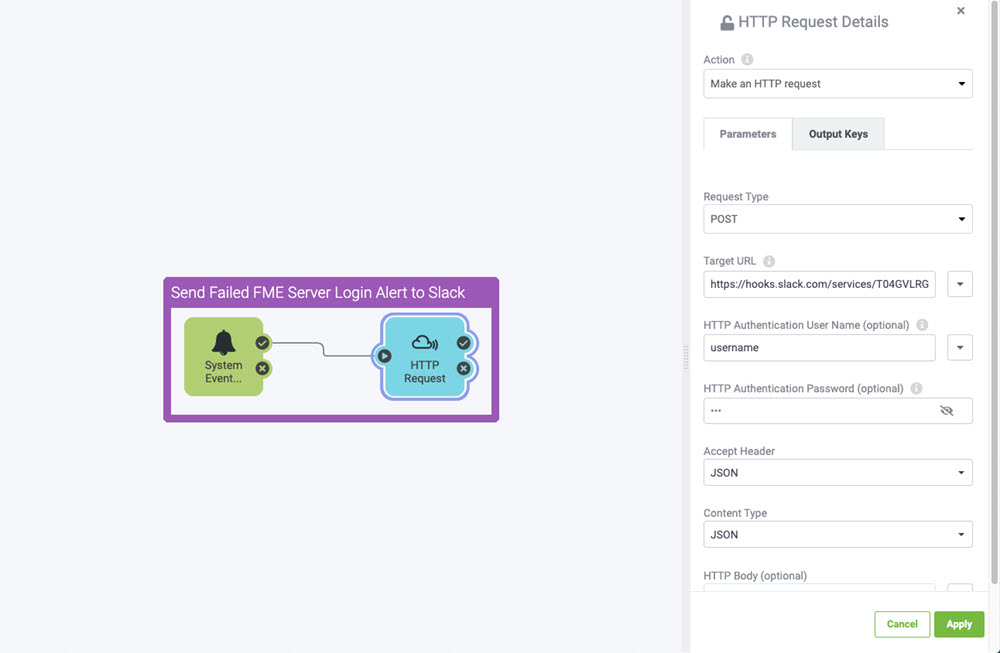Click the HTTP Authentication User Name field
Viewport: 1000px width, 653px height.
pos(820,348)
